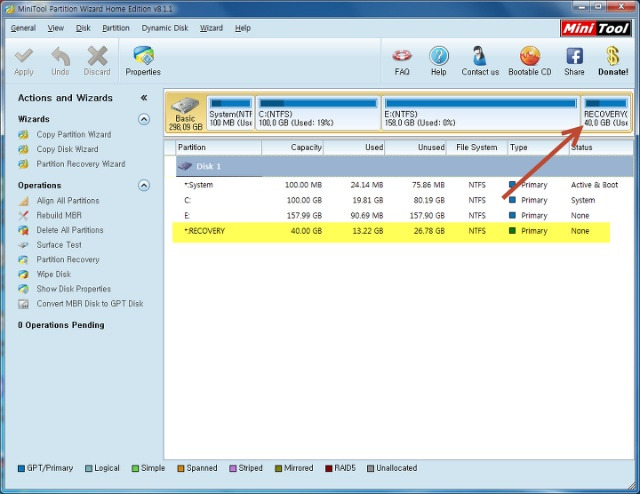Click the Show Disk Properties icon
The width and height of the screenshot is (640, 494).
point(23,289)
